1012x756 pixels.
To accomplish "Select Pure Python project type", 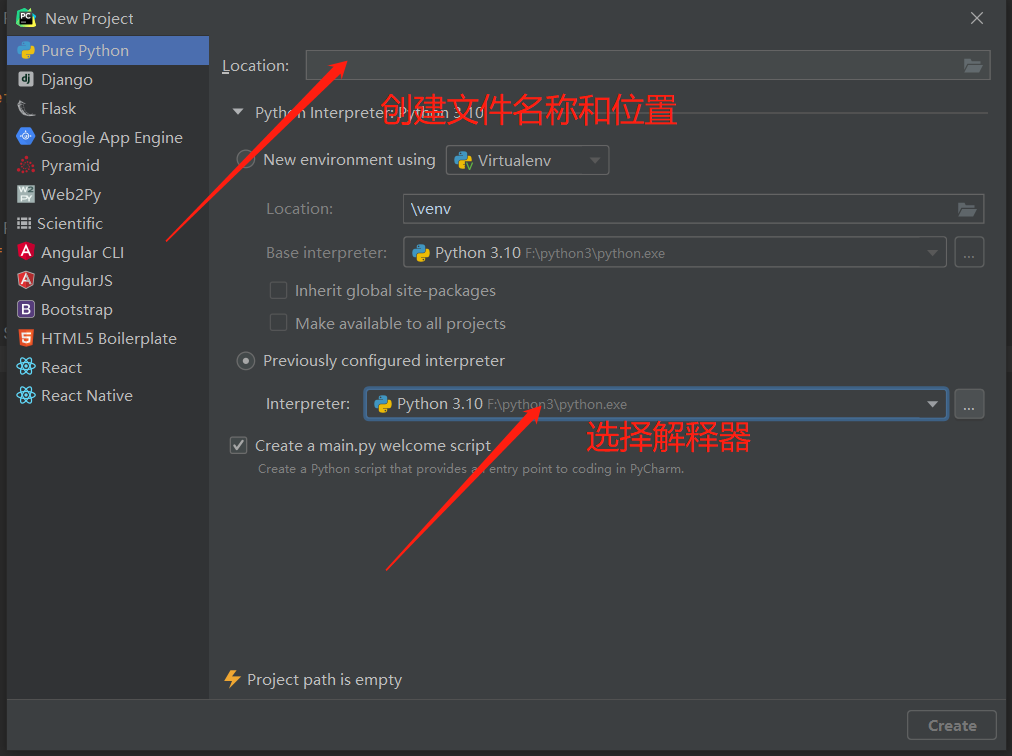I will click(x=108, y=50).
